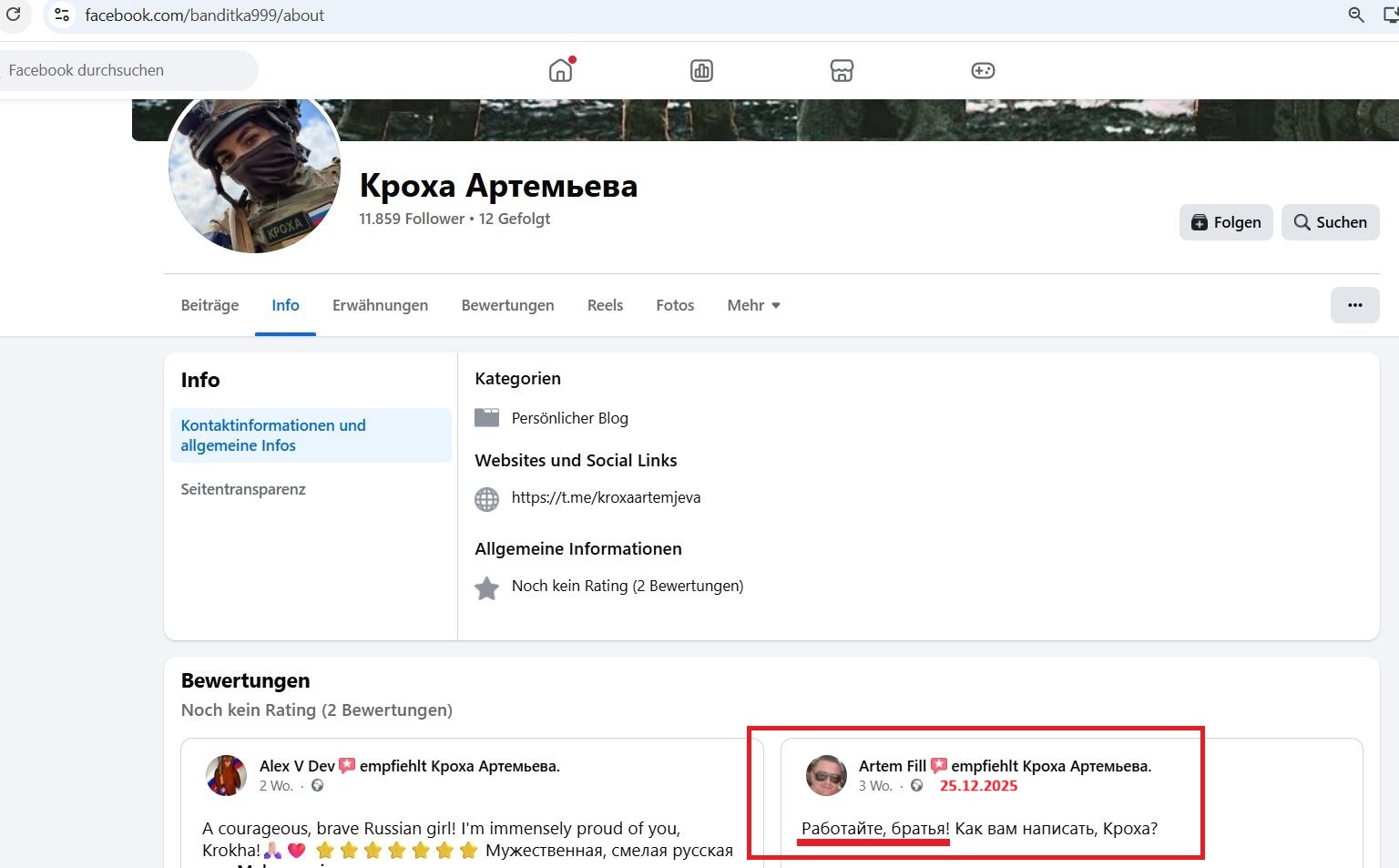1399x868 pixels.
Task: Click the globe privacy icon on Artem Fill's review
Action: click(918, 785)
